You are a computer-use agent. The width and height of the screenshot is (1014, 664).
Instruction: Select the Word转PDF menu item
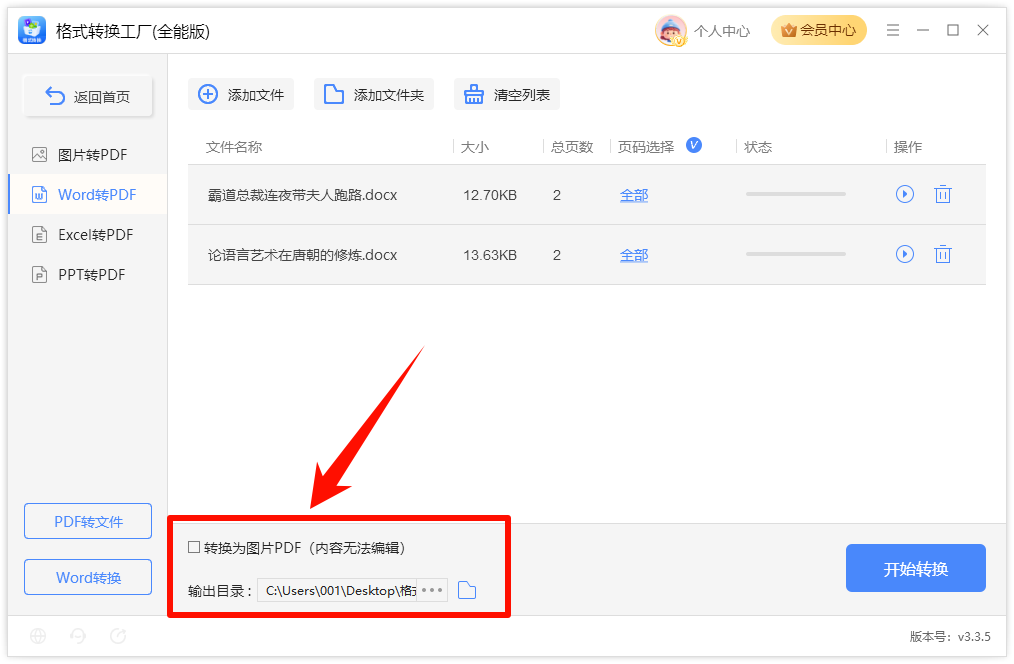tap(88, 195)
